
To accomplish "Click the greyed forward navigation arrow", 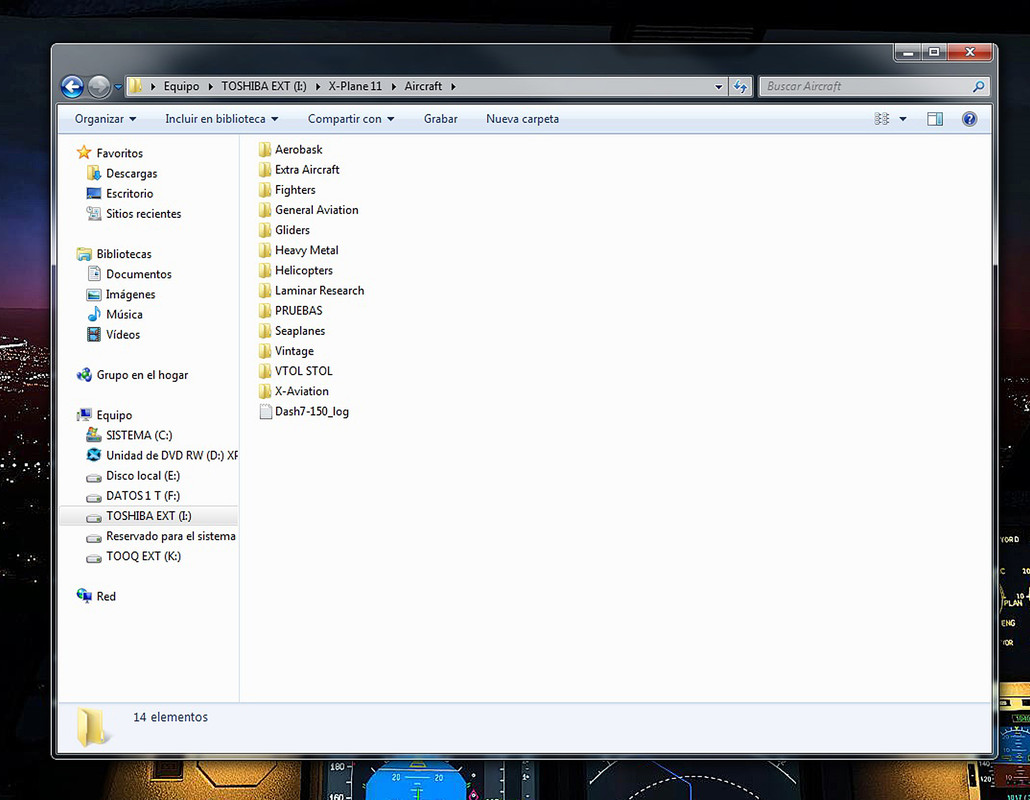I will (99, 87).
